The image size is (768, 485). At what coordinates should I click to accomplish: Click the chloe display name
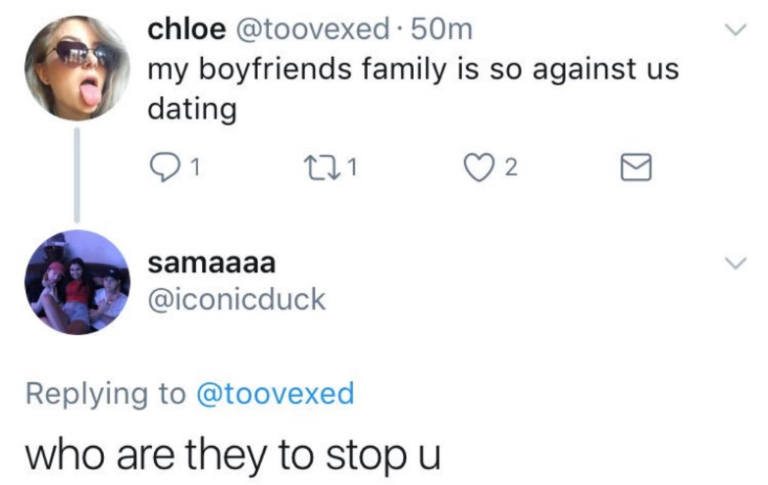[187, 30]
